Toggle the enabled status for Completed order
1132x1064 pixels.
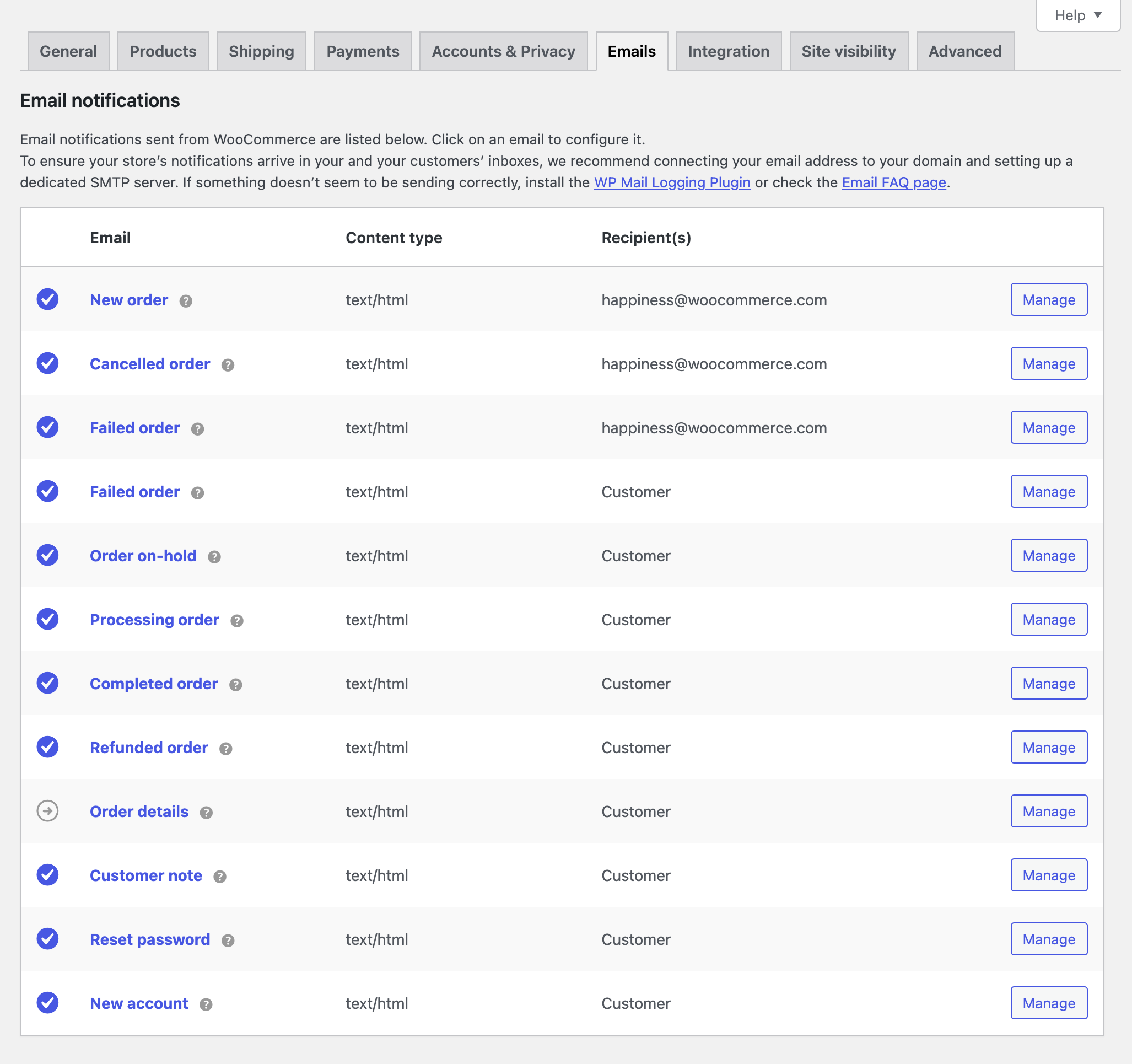pos(48,683)
